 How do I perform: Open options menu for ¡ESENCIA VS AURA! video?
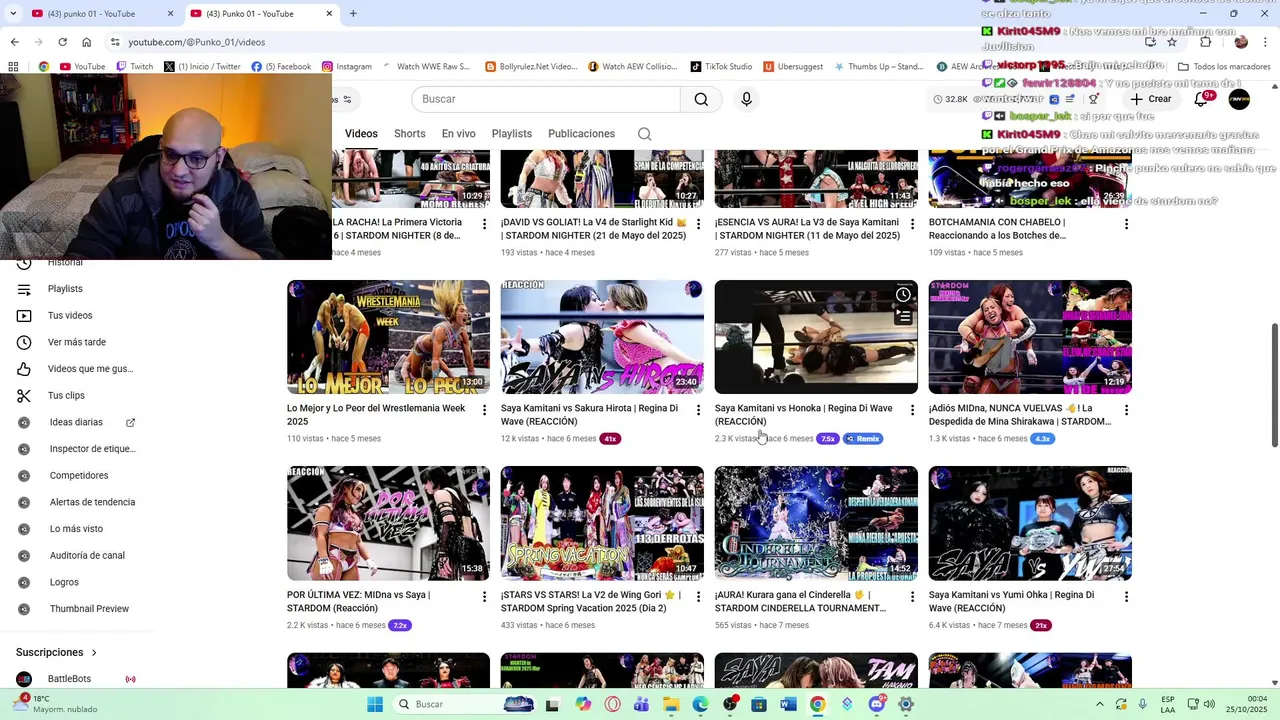912,224
